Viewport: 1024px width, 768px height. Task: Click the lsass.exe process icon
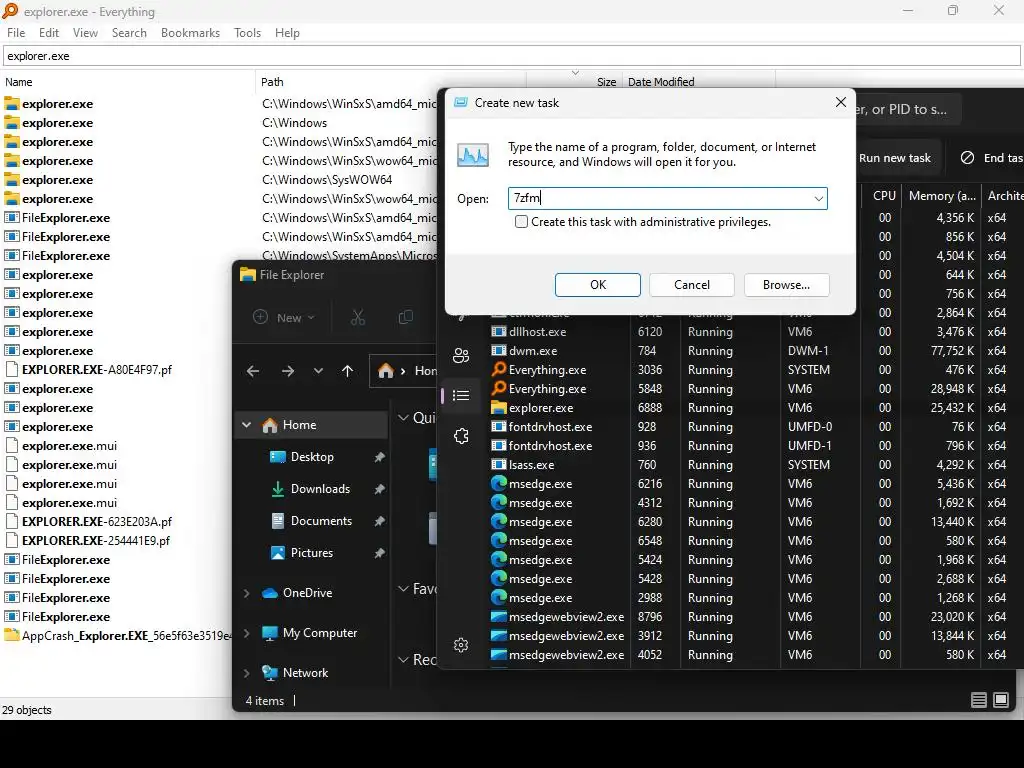499,464
